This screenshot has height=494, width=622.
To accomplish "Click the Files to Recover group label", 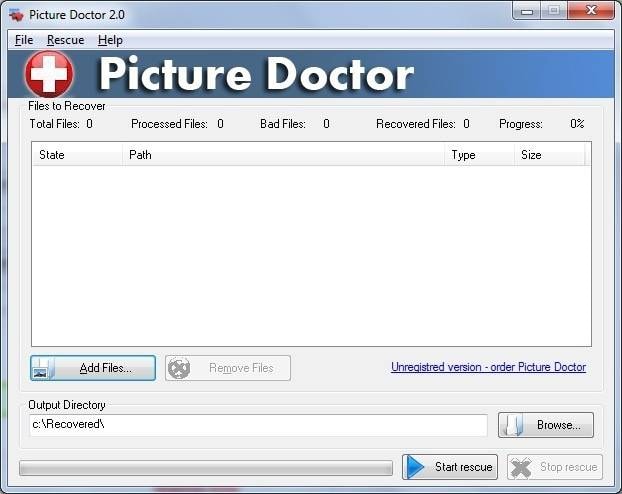I will pyautogui.click(x=67, y=106).
